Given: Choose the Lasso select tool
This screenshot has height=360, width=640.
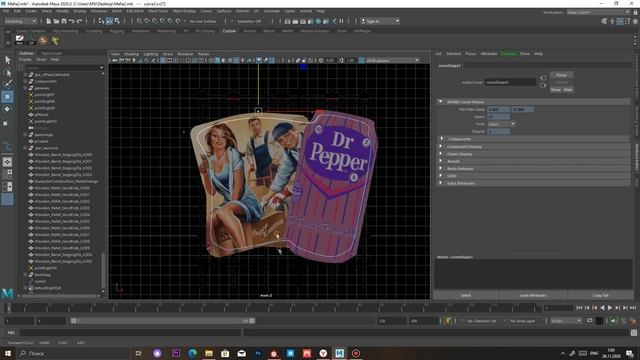Looking at the screenshot, I should pos(7,73).
